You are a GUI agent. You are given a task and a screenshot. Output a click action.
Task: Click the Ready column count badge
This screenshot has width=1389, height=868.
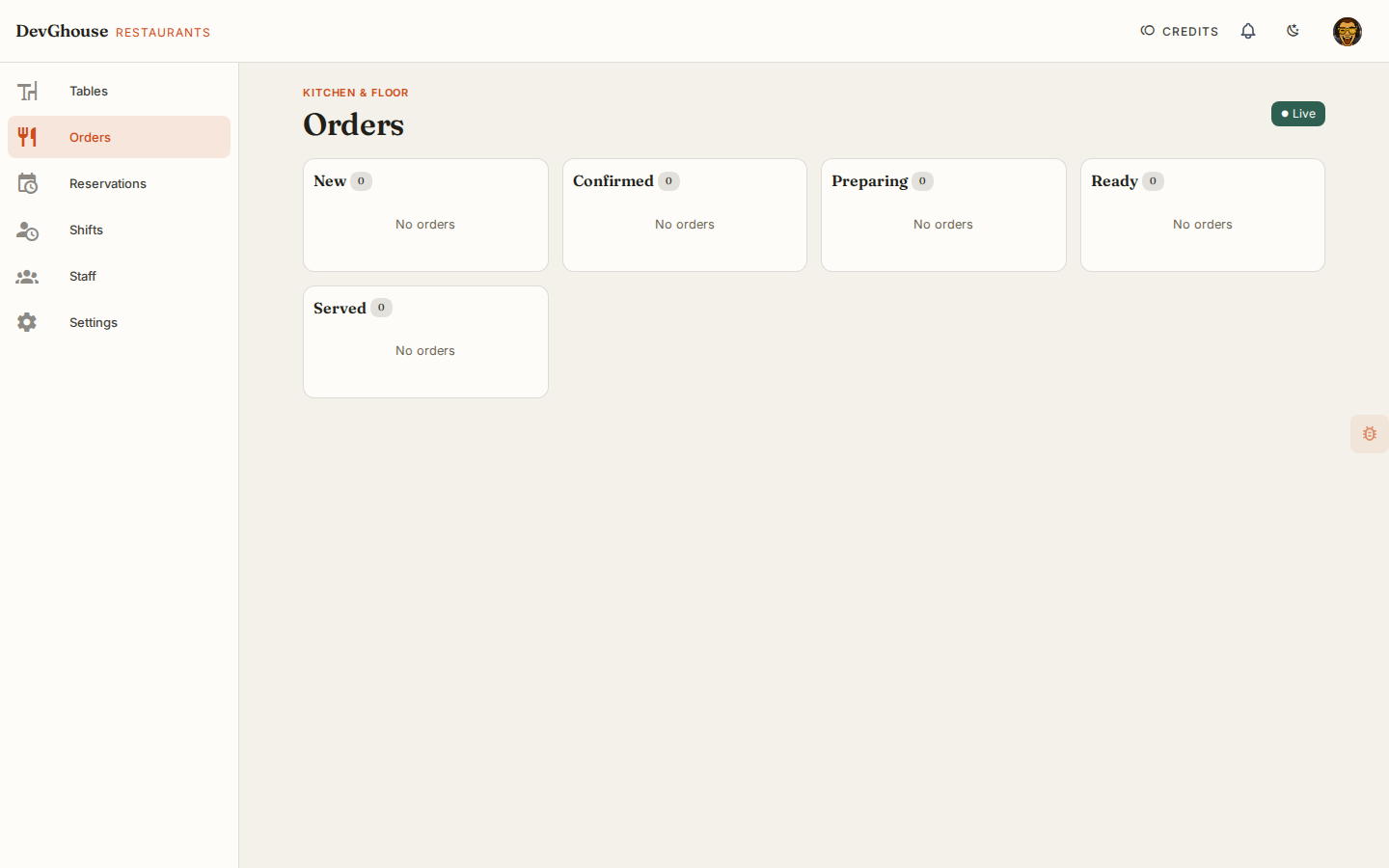(1153, 181)
